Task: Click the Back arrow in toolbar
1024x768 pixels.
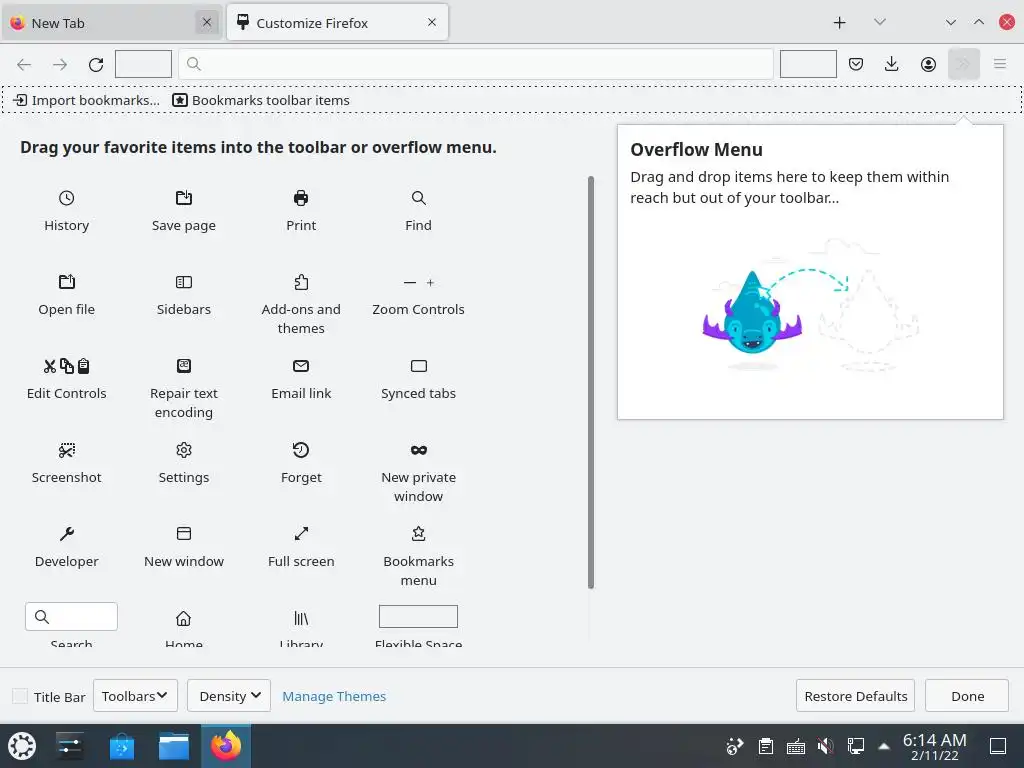Action: pos(24,64)
